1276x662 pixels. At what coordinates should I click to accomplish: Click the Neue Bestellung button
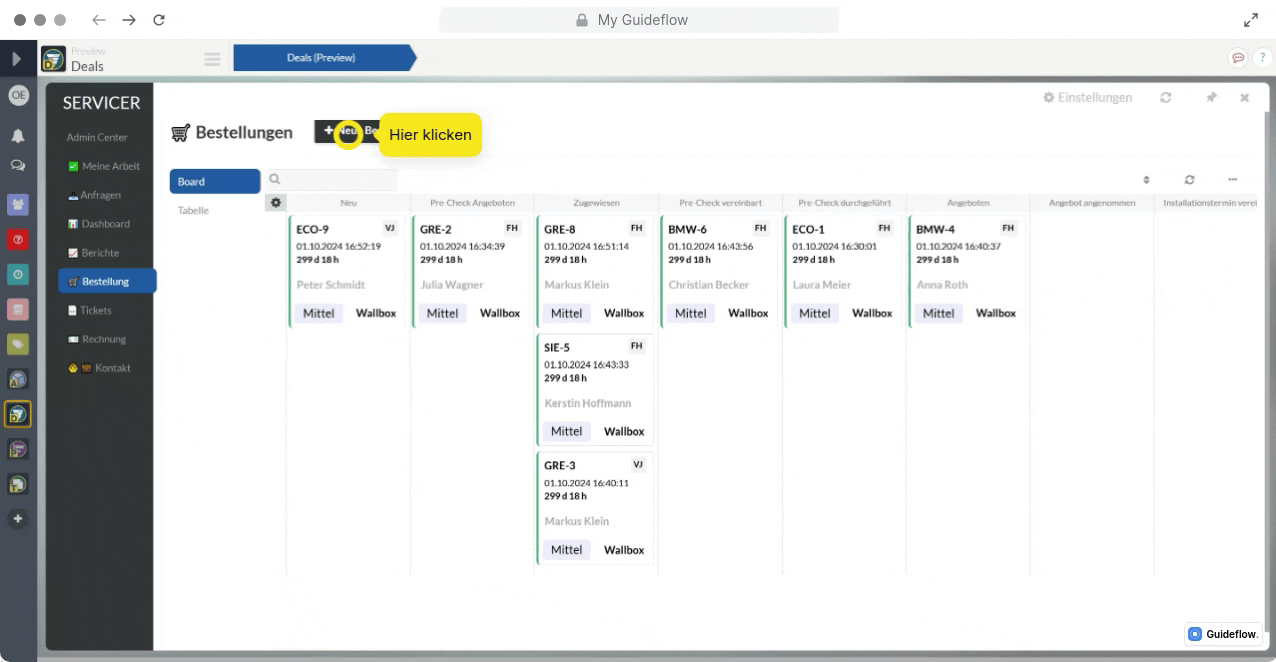click(x=347, y=131)
